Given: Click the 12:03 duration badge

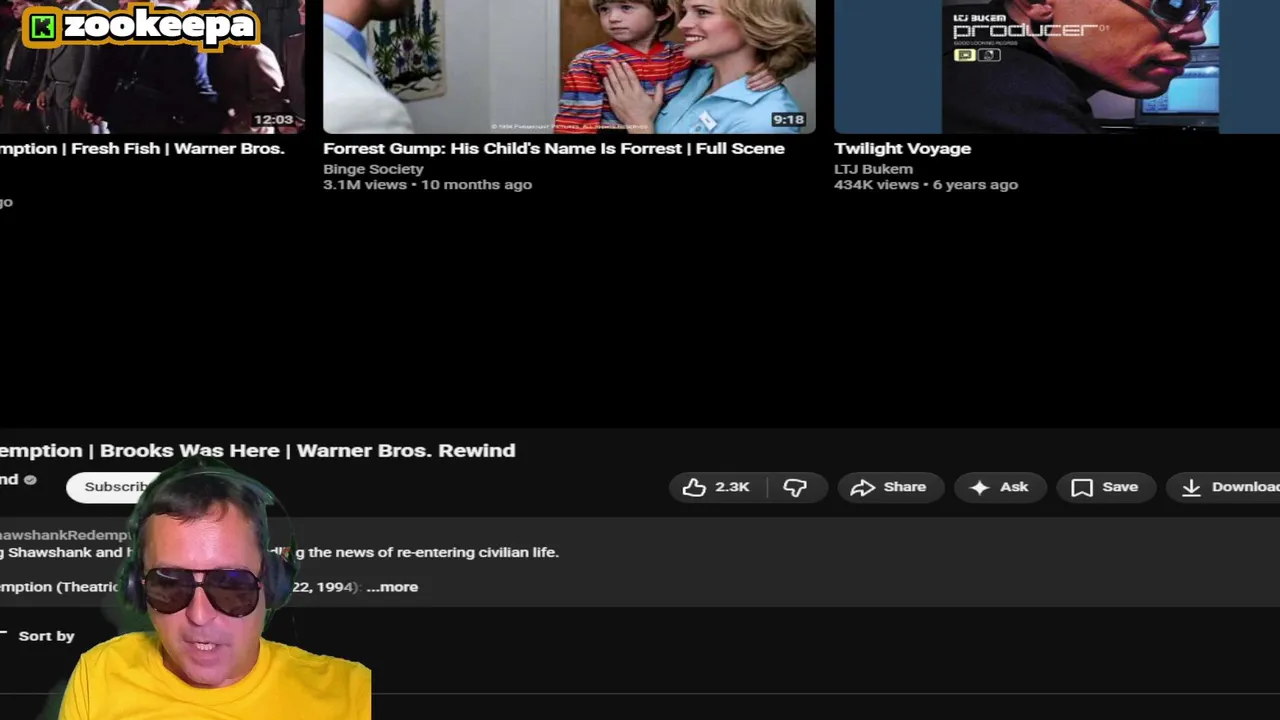Looking at the screenshot, I should coord(273,119).
